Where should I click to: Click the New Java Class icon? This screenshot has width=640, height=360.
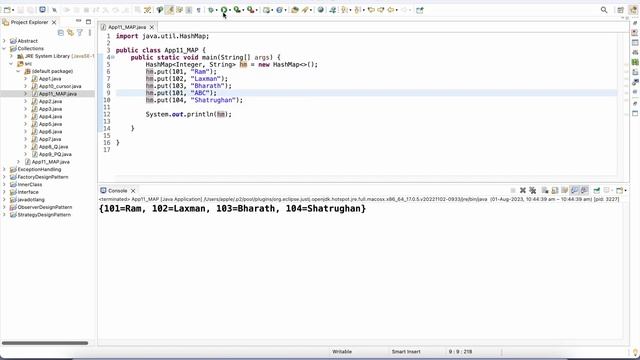click(x=280, y=10)
